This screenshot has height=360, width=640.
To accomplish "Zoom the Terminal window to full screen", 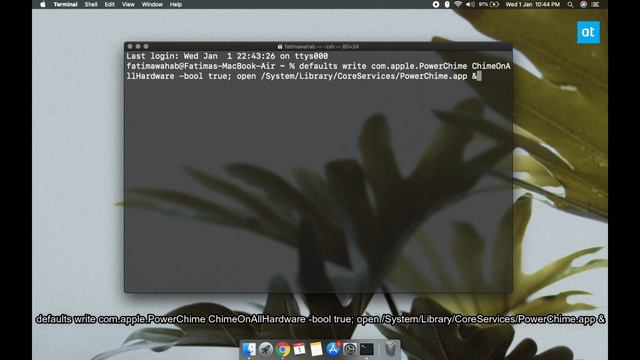I will (x=146, y=47).
